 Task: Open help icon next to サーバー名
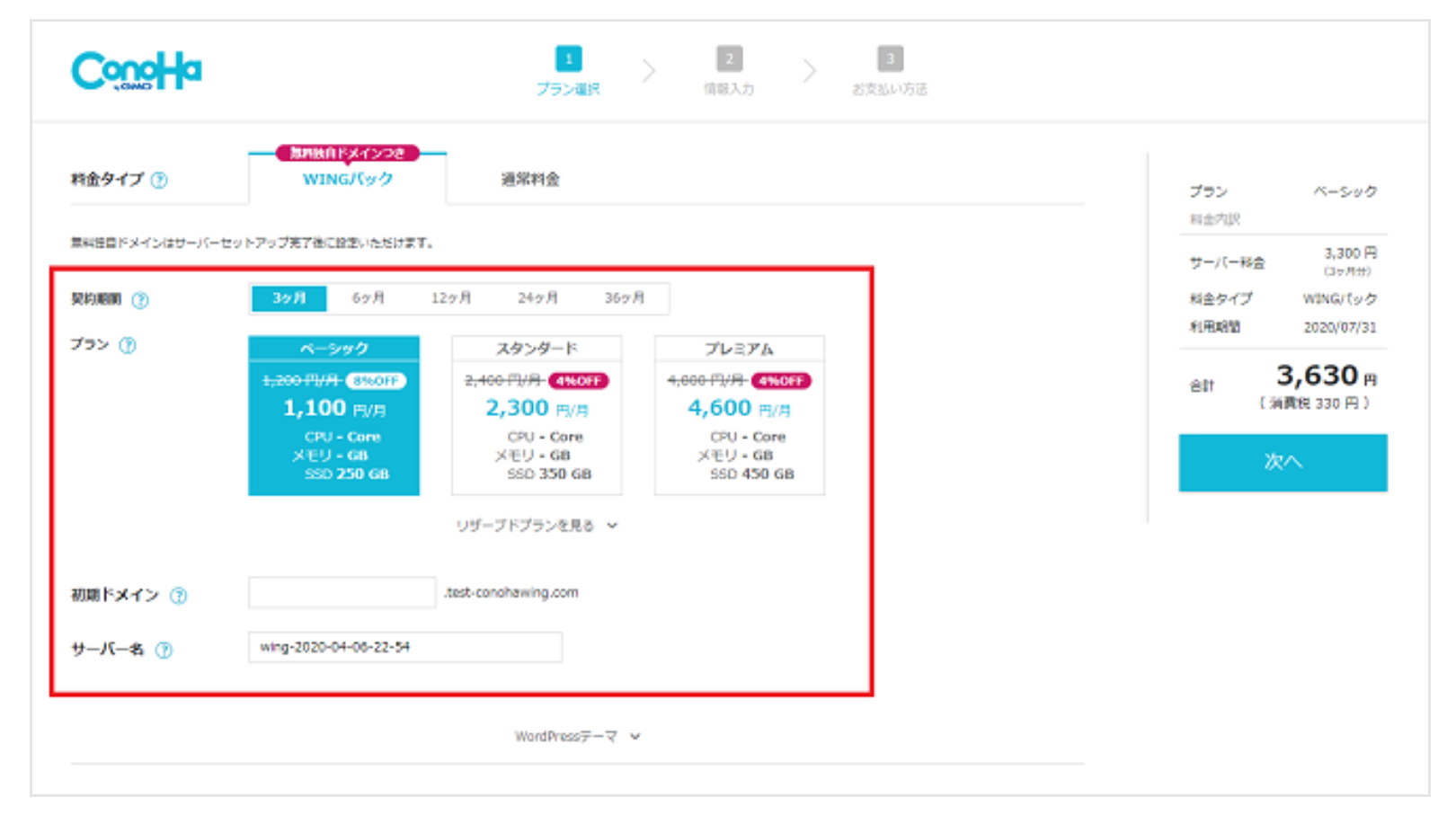164,650
